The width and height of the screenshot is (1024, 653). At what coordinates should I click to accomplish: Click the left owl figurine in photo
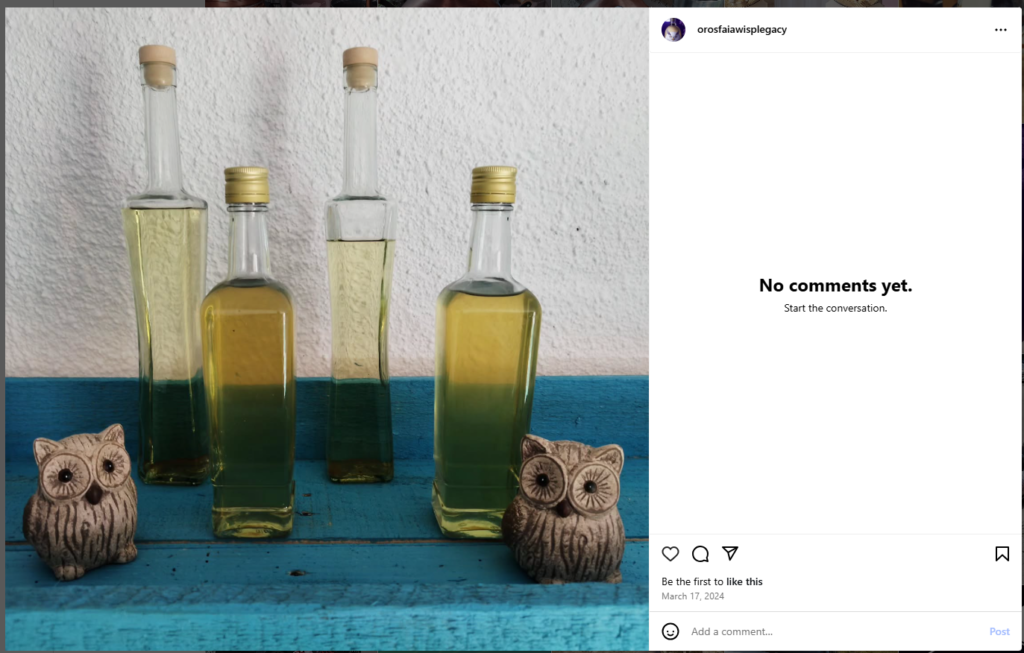82,500
